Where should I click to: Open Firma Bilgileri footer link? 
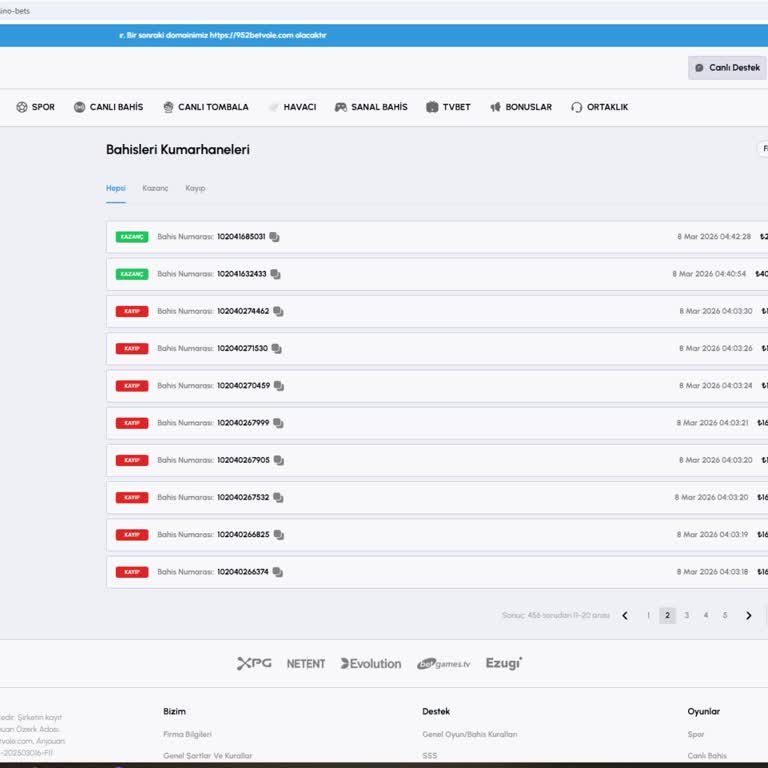pyautogui.click(x=187, y=734)
